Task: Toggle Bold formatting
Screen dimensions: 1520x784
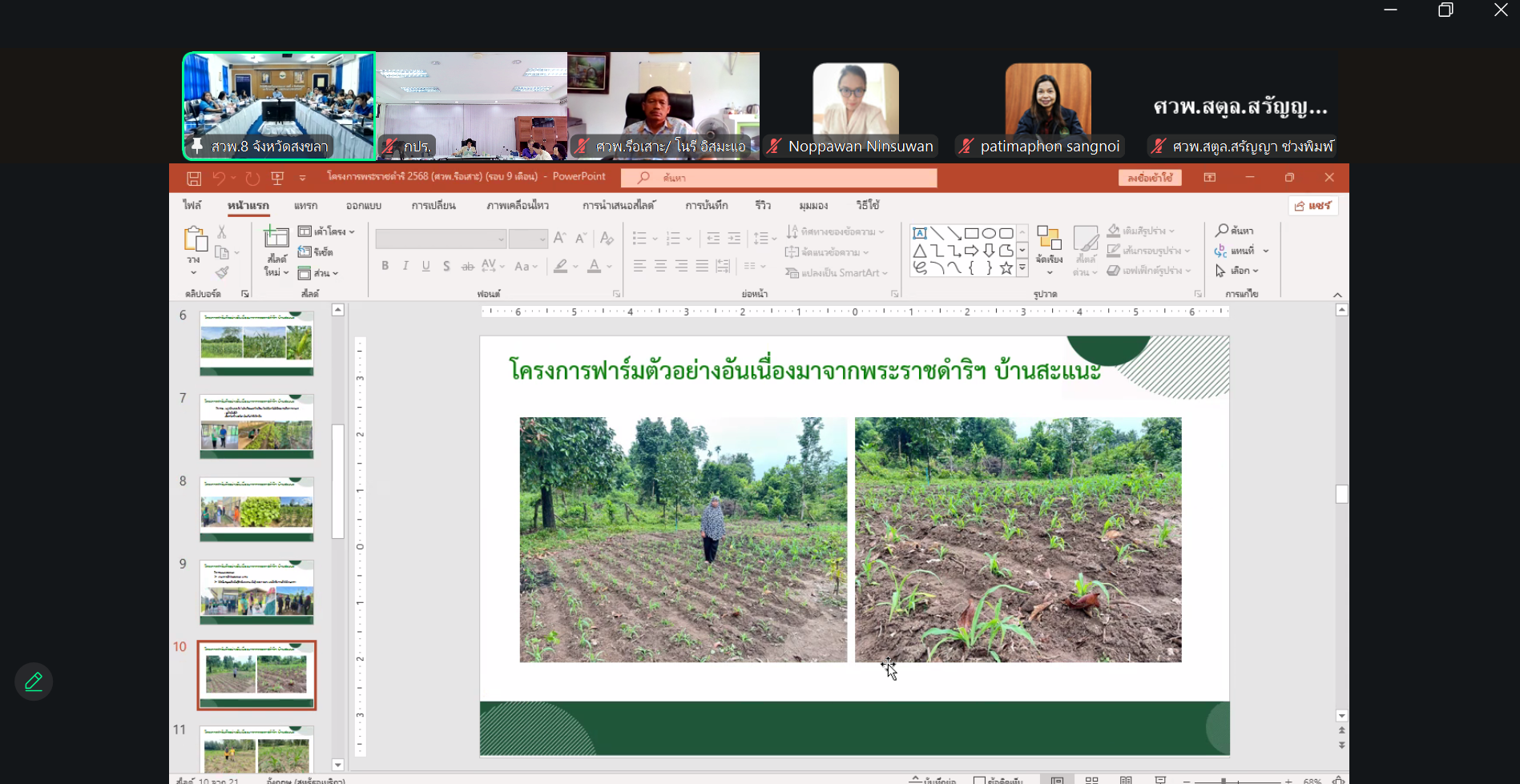Action: coord(385,266)
